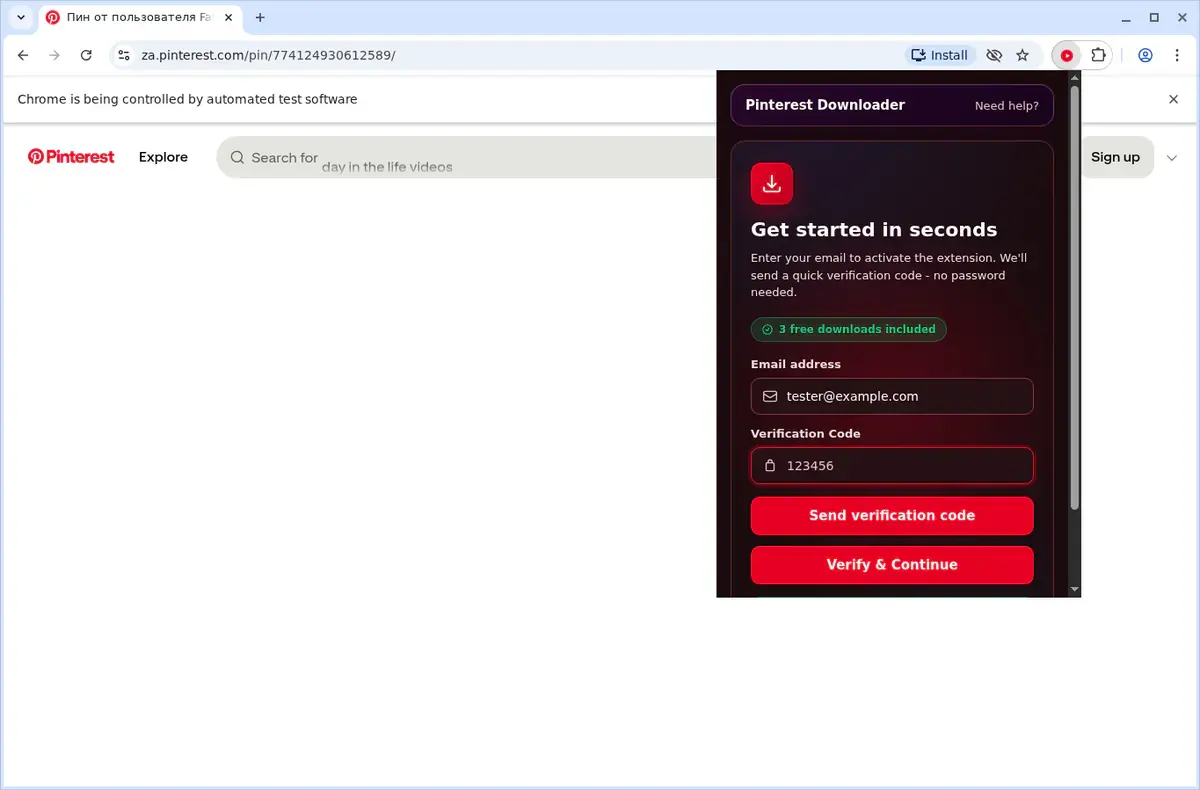Click the Get started in seconds heading
The width and height of the screenshot is (1200, 790).
pyautogui.click(x=874, y=230)
